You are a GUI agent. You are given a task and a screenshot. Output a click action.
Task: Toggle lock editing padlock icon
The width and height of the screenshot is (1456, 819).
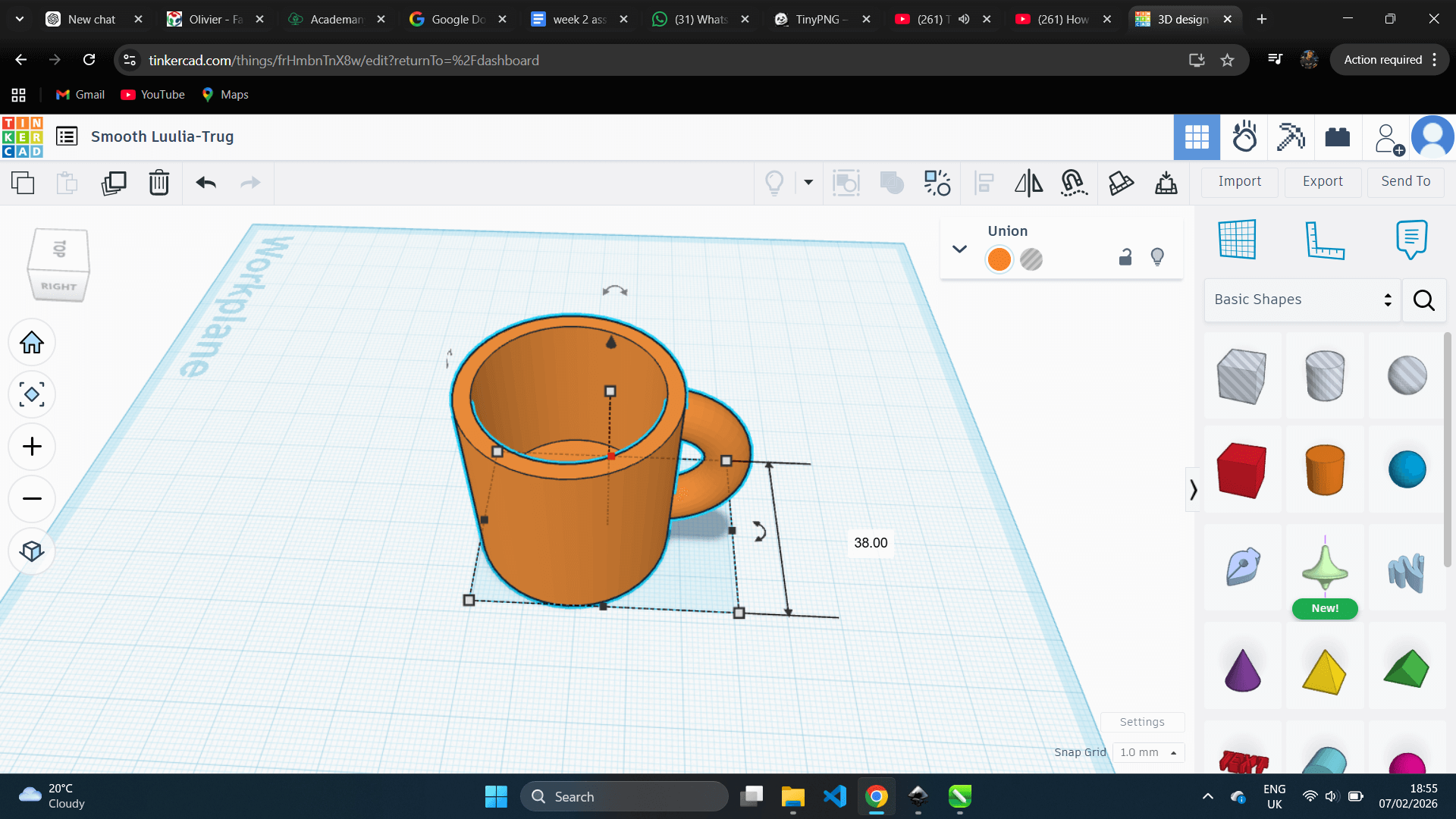click(x=1125, y=258)
